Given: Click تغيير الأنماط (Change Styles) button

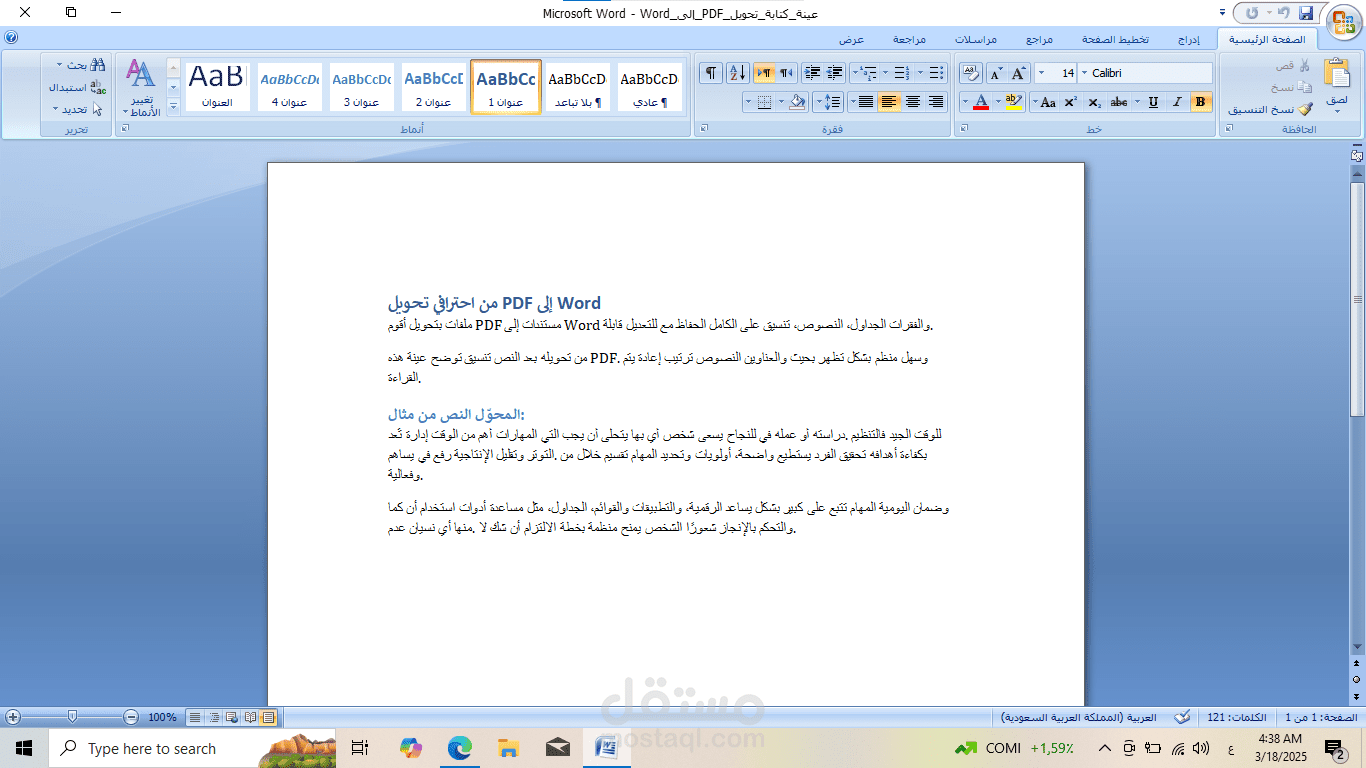Looking at the screenshot, I should [141, 87].
